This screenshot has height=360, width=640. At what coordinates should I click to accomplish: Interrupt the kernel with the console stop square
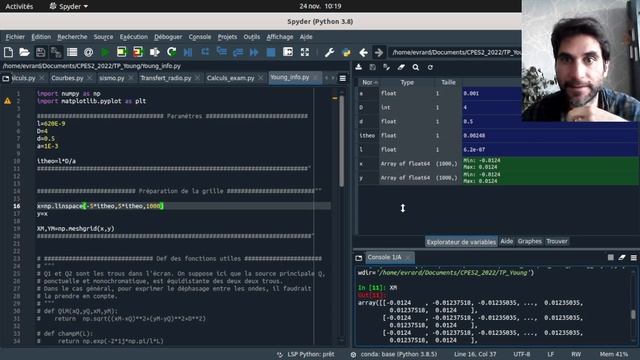(611, 257)
